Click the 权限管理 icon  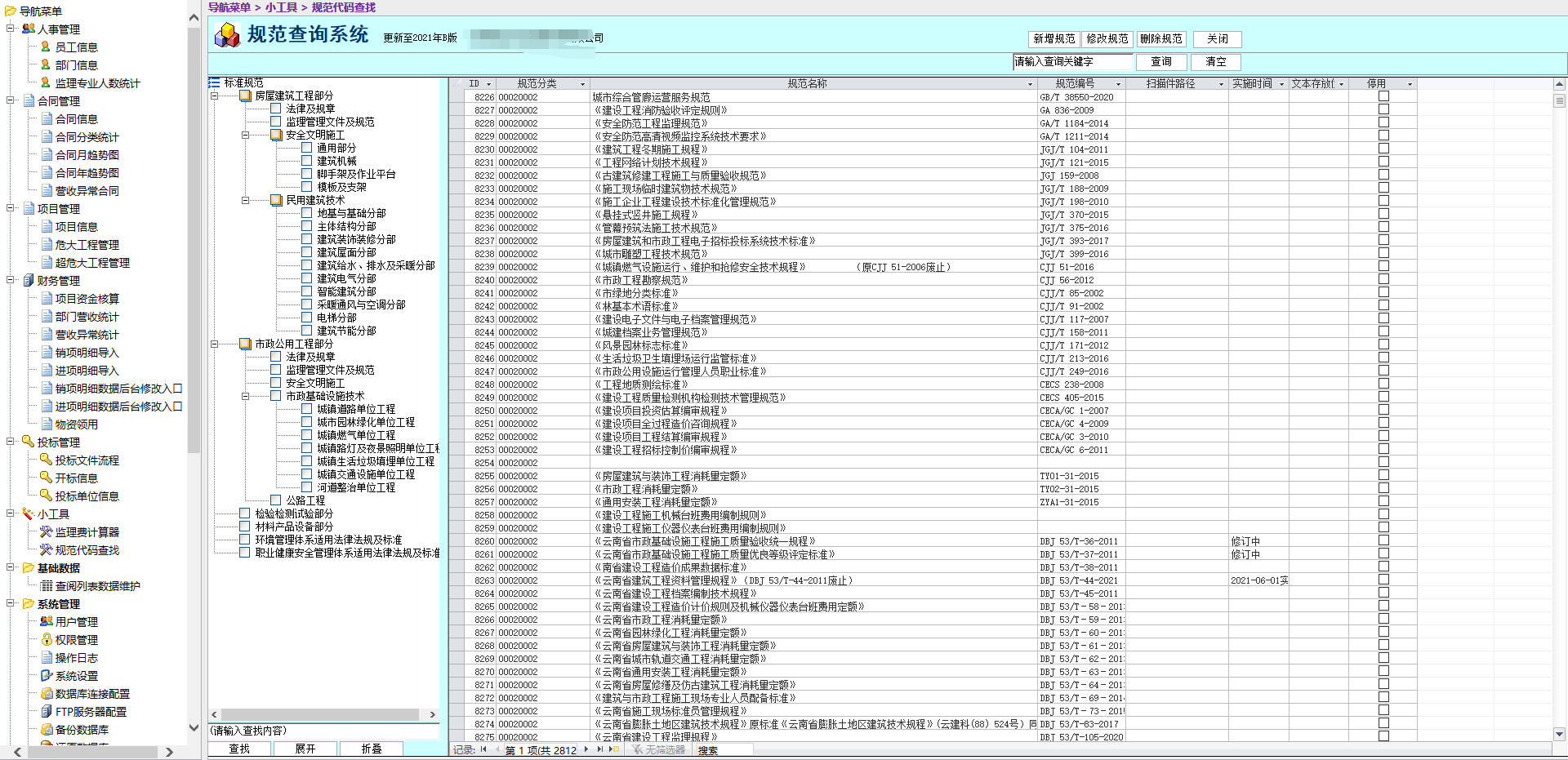(47, 639)
